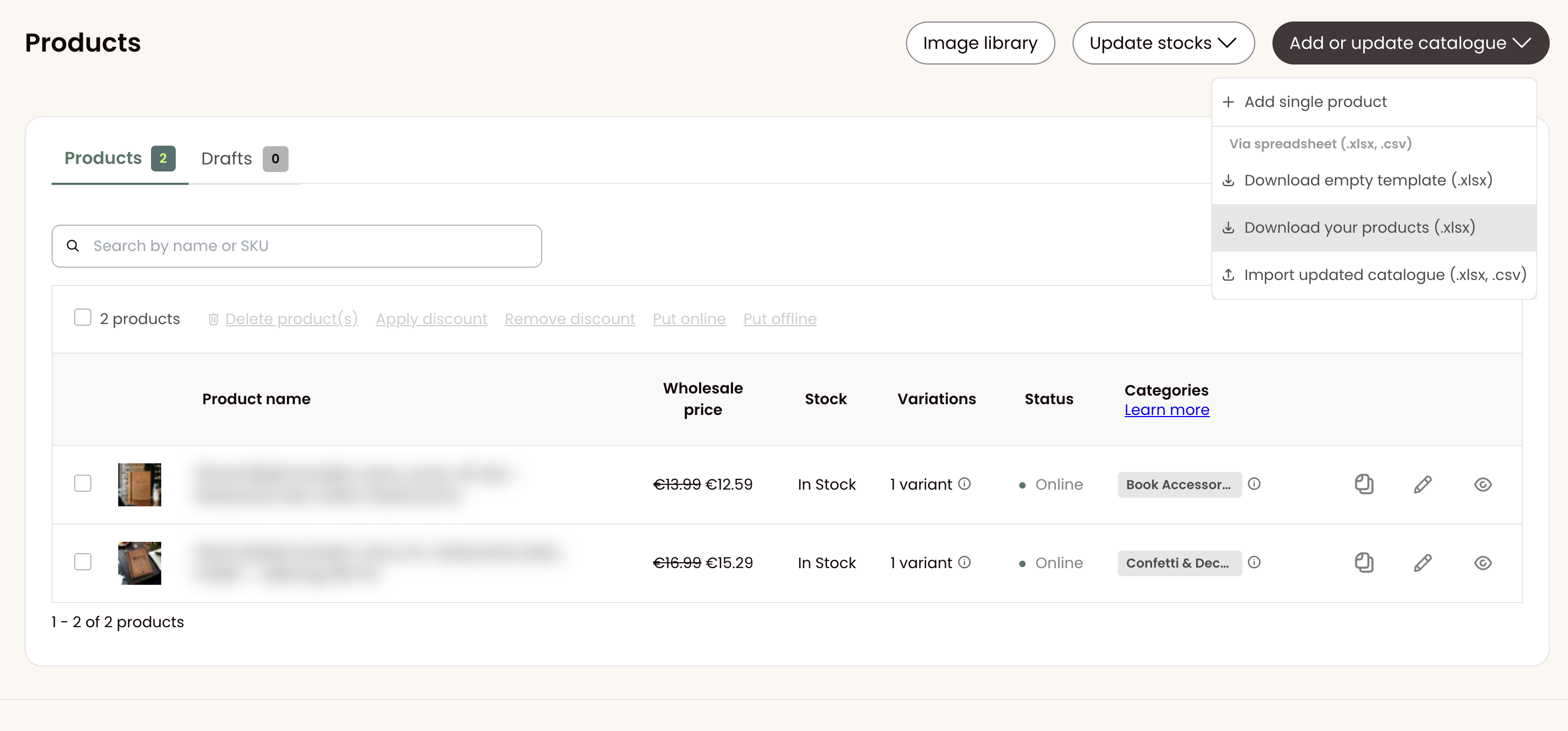Viewport: 1568px width, 731px height.
Task: Follow the Learn more link under Categories
Action: (x=1166, y=410)
